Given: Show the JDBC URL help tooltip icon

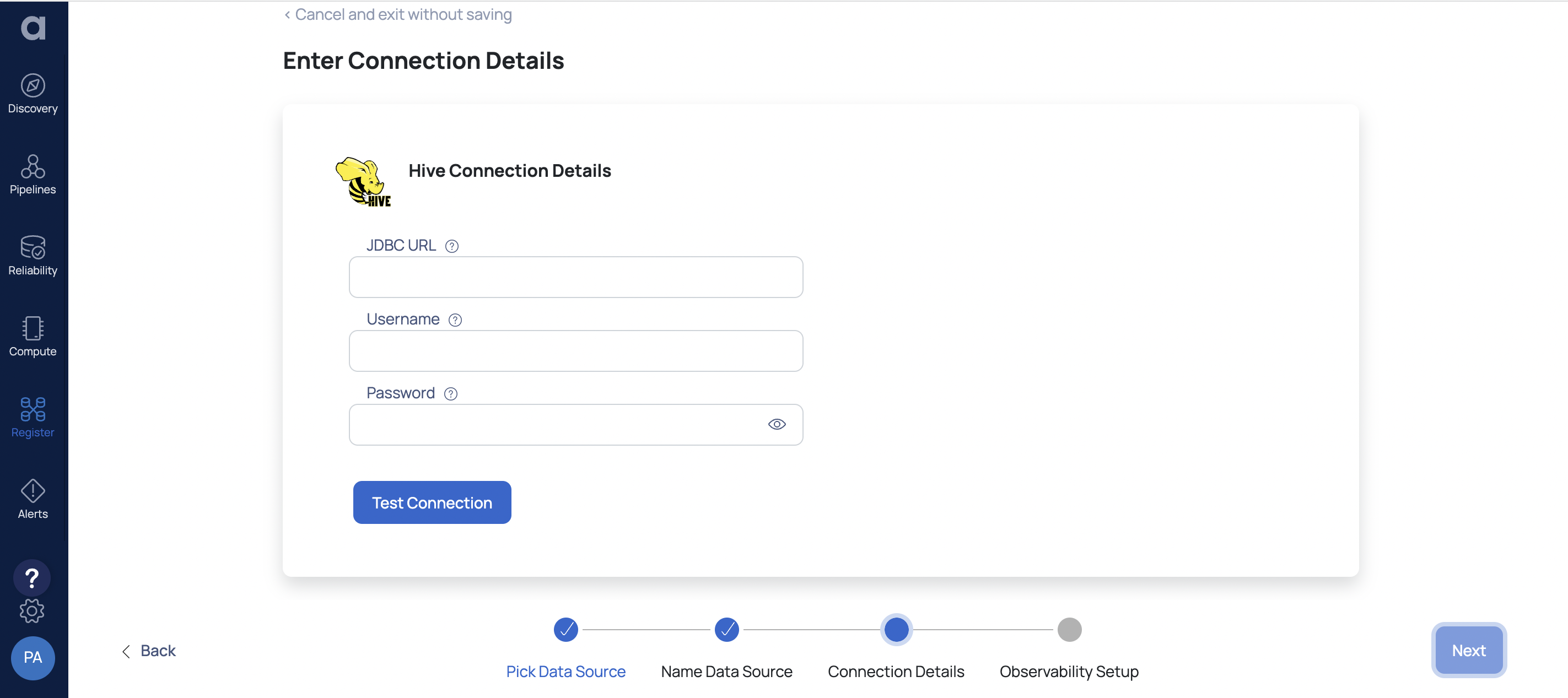Looking at the screenshot, I should 451,246.
